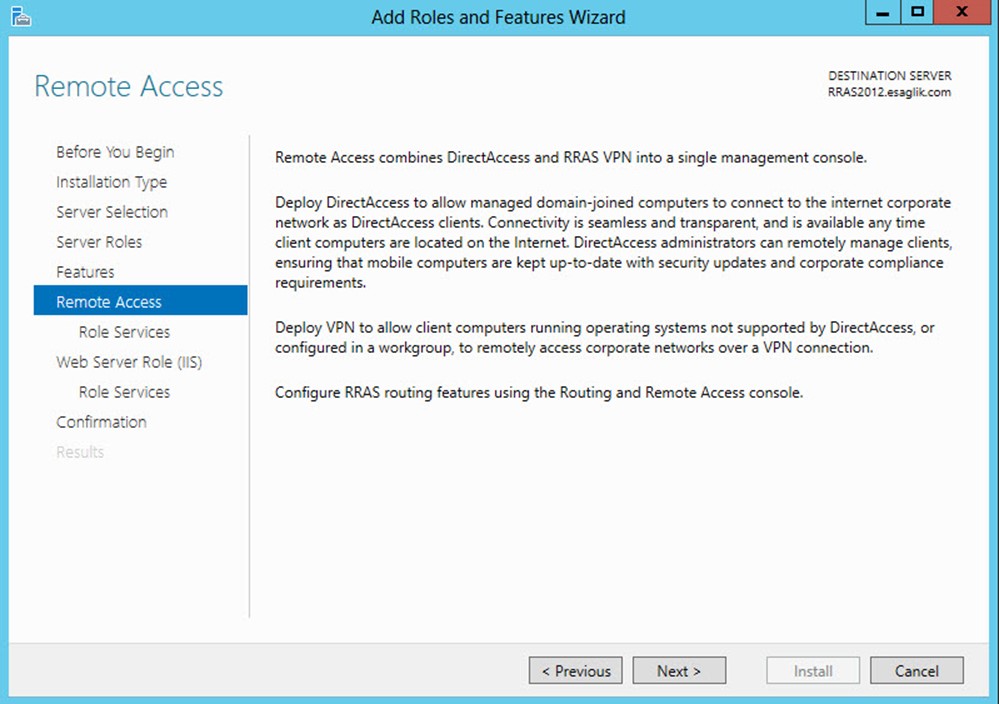Click the greyed-out Results step
This screenshot has width=999, height=704.
80,452
